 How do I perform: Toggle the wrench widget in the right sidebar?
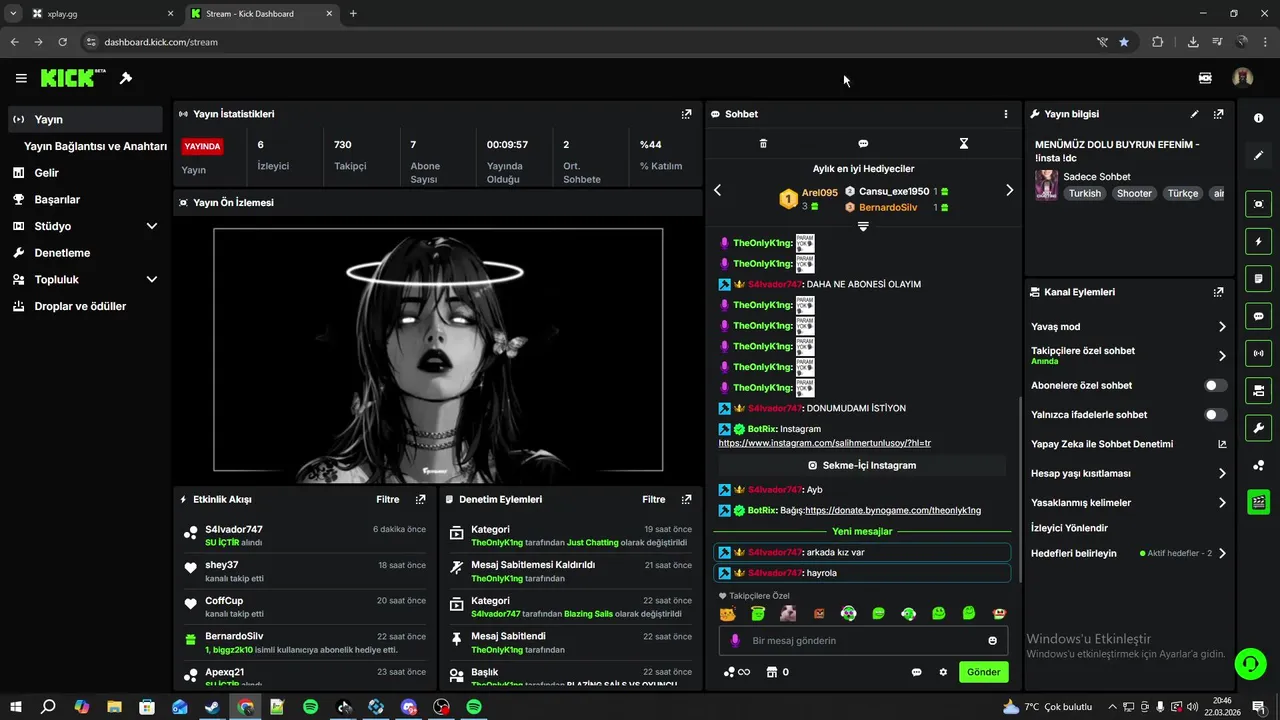tap(1258, 428)
